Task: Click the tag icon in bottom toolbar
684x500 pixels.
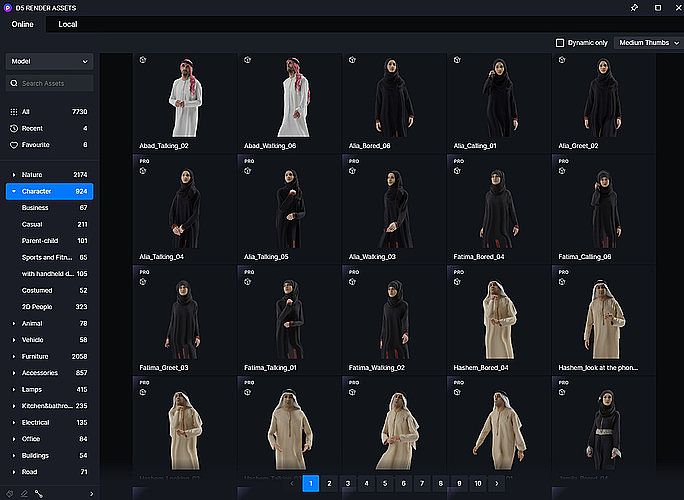Action: [x=10, y=493]
